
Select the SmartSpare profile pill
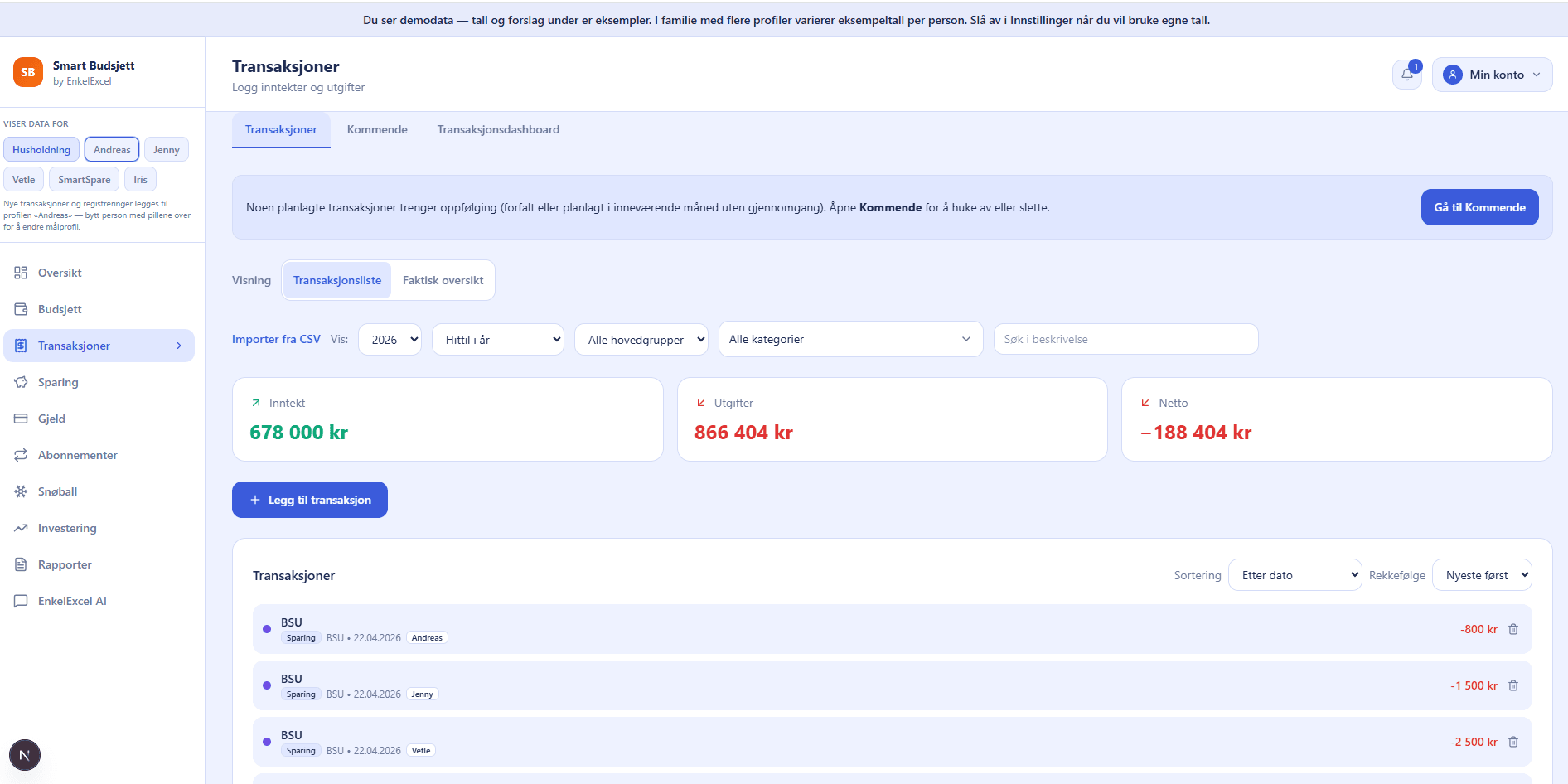[85, 180]
